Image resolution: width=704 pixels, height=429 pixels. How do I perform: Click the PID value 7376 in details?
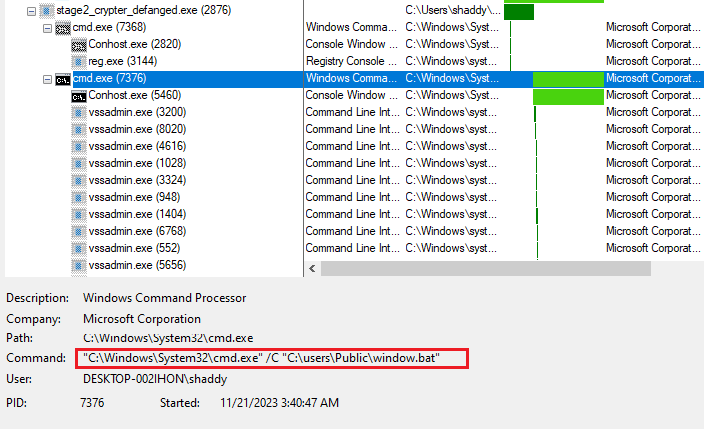(x=92, y=403)
